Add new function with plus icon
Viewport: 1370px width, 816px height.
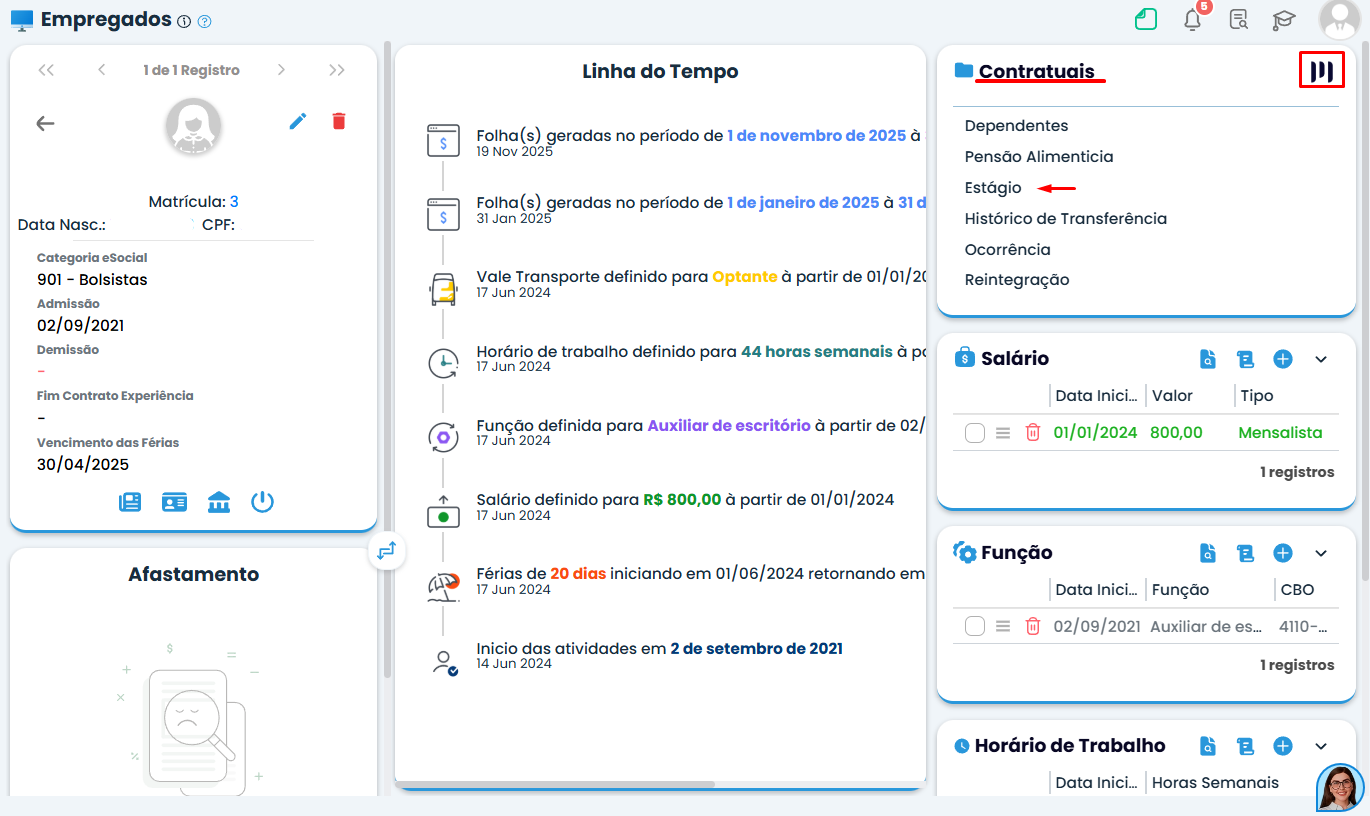pyautogui.click(x=1283, y=553)
